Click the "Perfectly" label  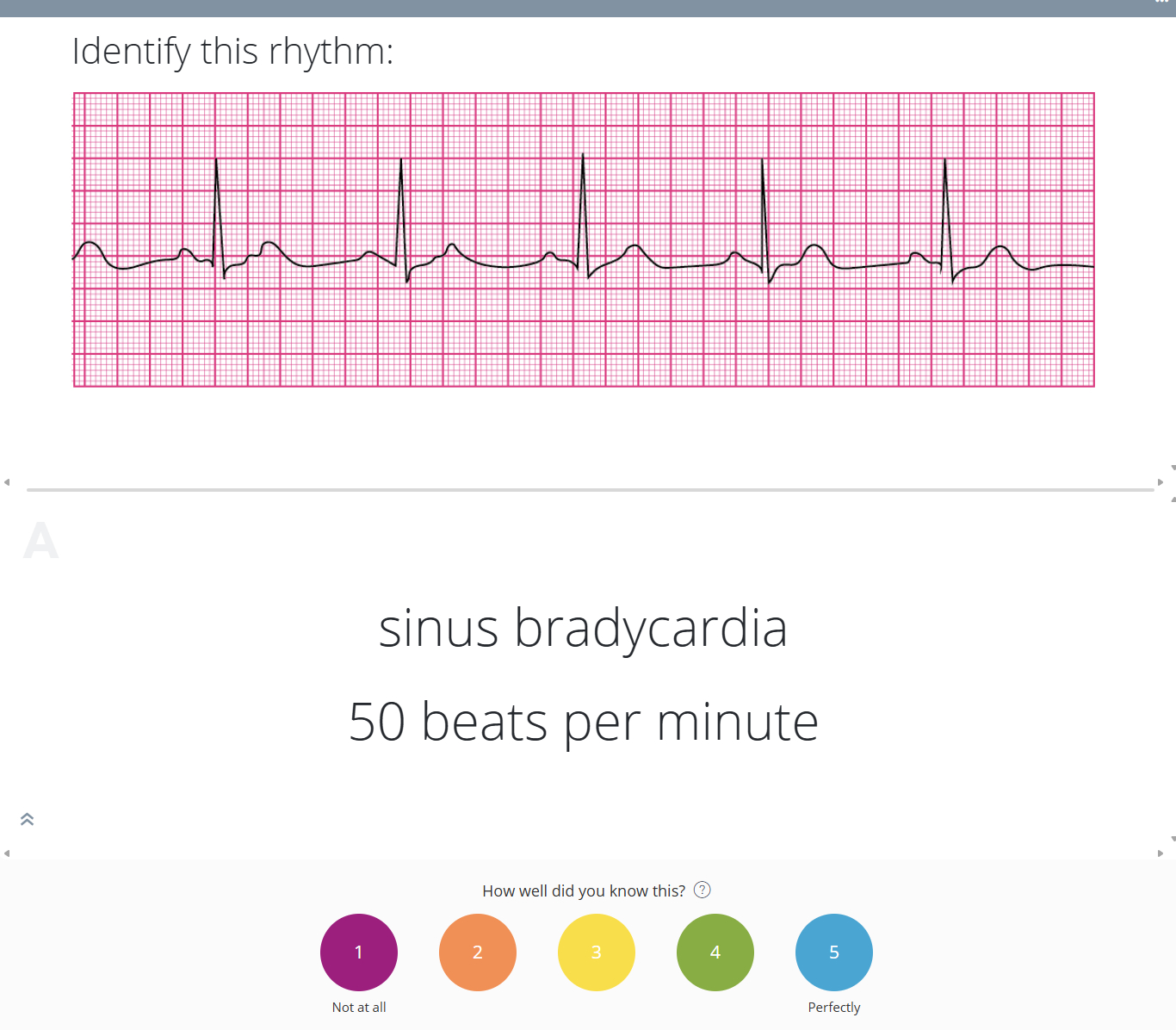(x=834, y=1008)
